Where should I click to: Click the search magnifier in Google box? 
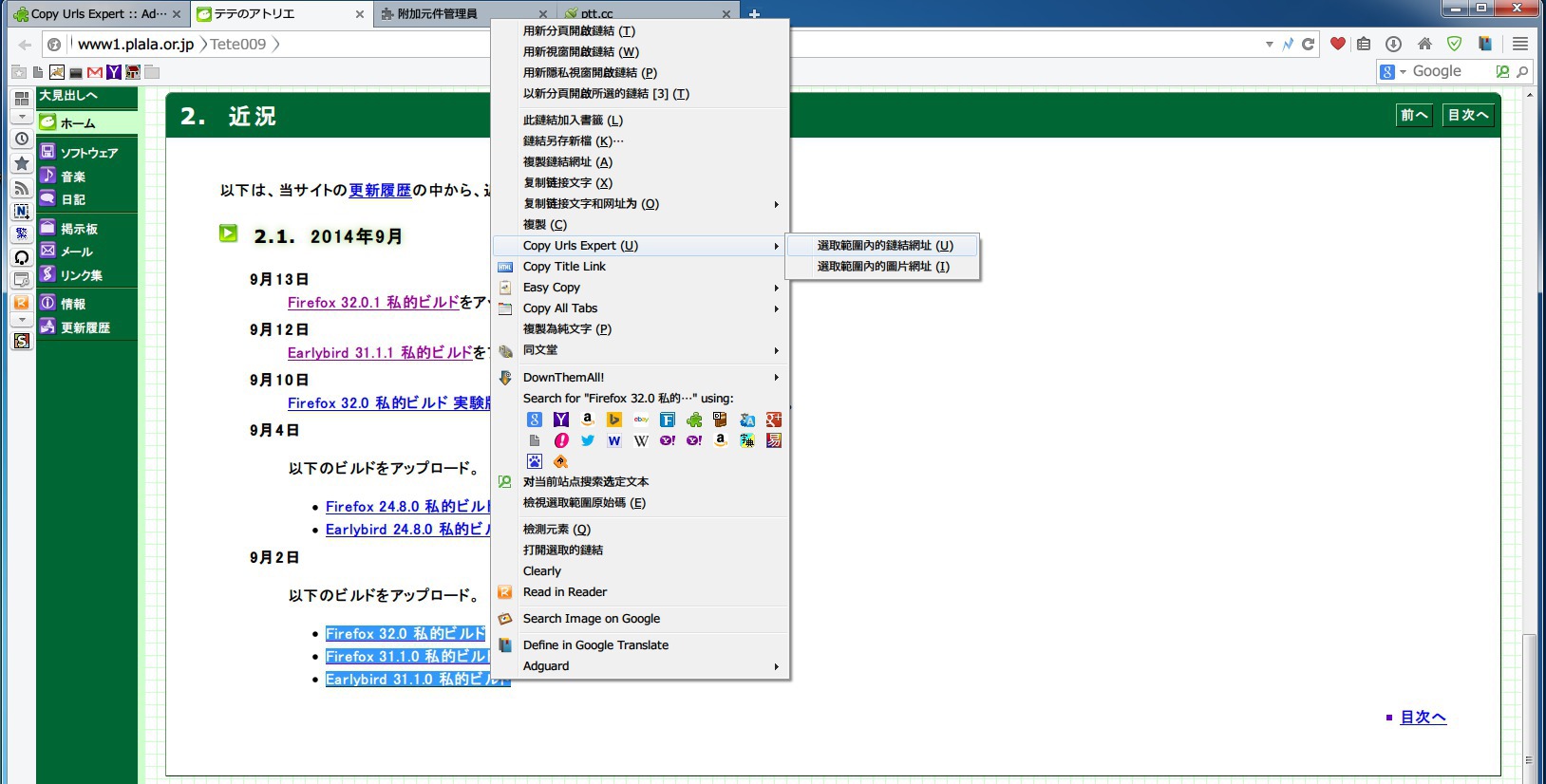tap(1522, 71)
